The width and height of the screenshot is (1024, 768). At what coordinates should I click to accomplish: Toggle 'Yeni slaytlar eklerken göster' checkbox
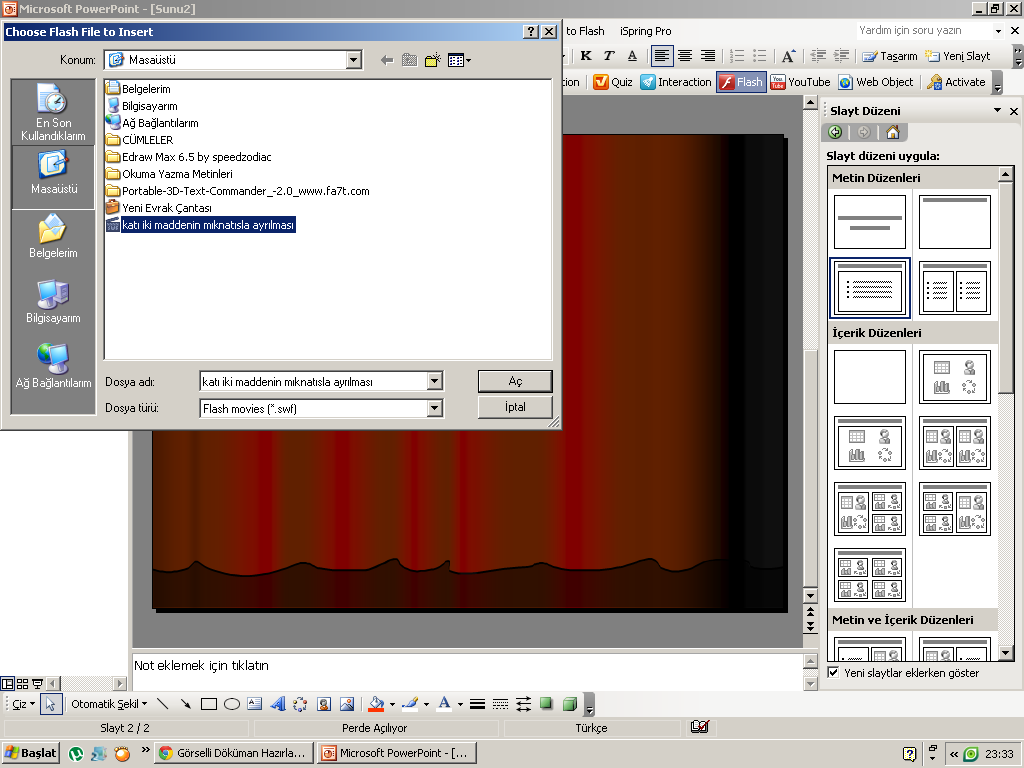click(x=834, y=673)
